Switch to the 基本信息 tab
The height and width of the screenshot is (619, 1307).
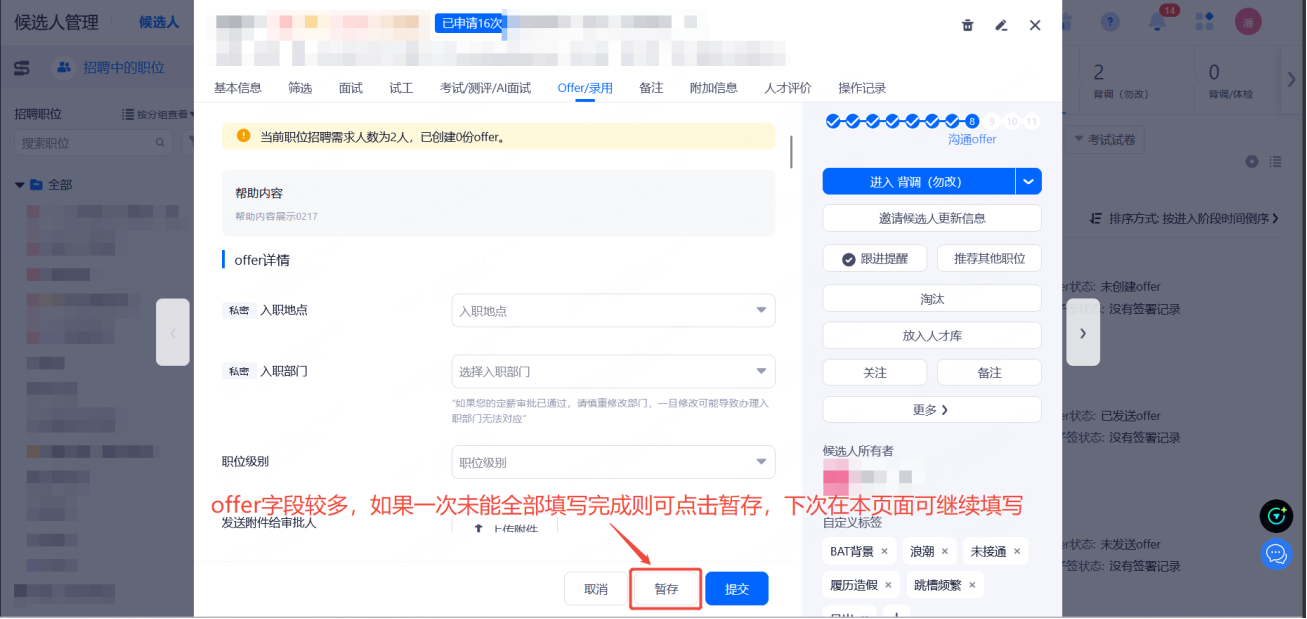point(238,88)
